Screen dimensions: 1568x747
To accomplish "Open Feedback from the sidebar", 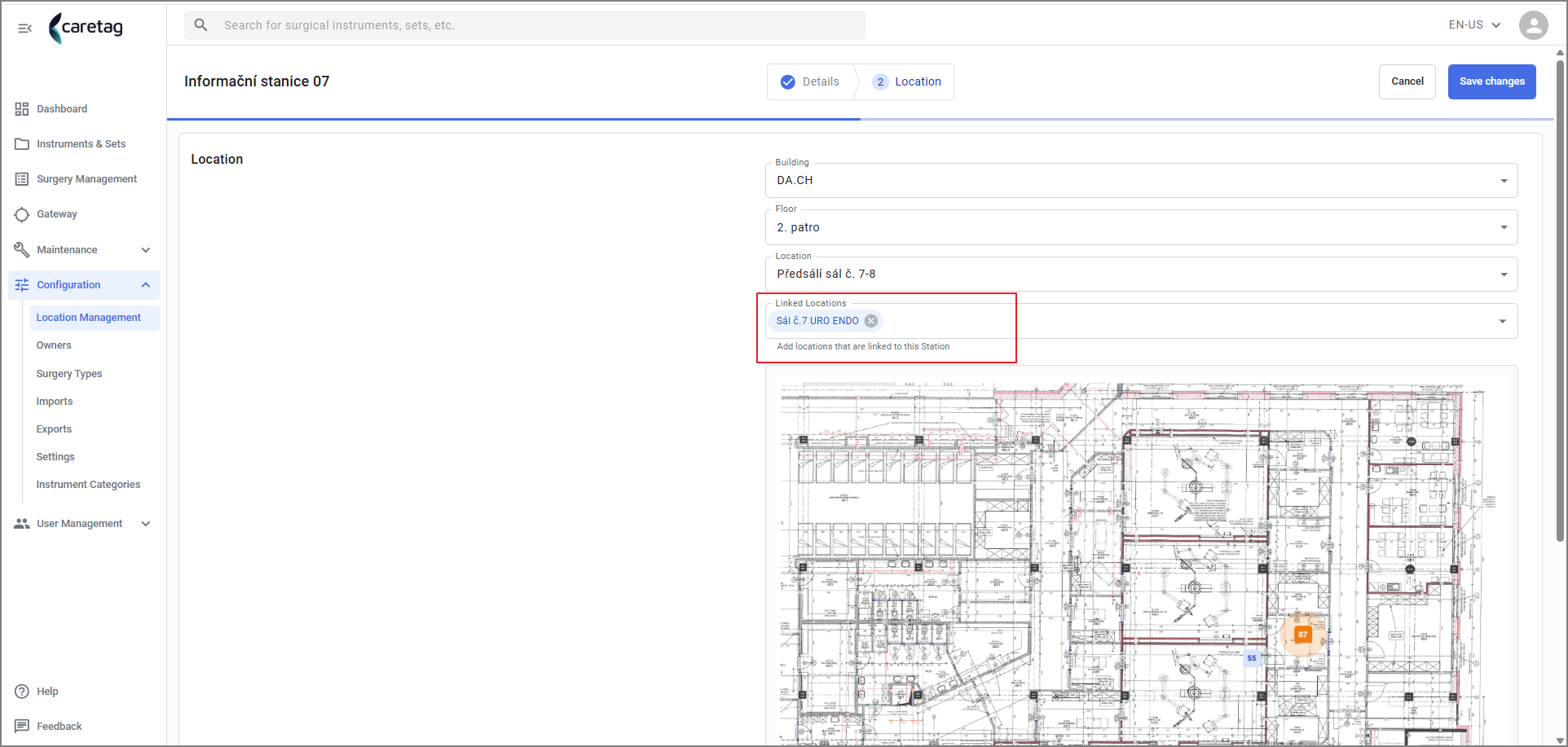I will click(59, 727).
